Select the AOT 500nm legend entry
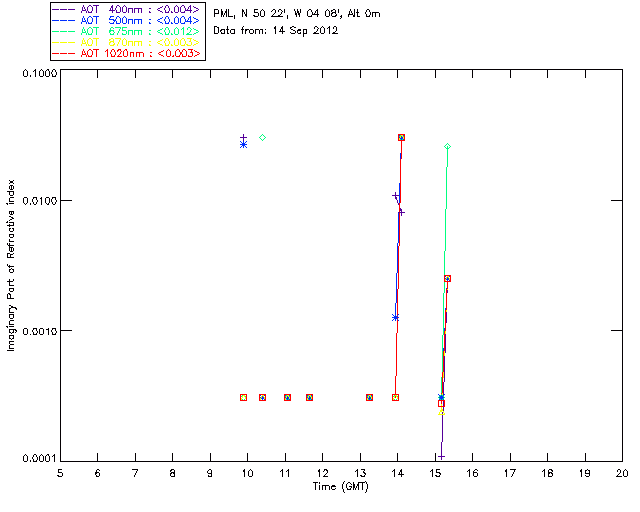The width and height of the screenshot is (640, 512). (x=127, y=20)
